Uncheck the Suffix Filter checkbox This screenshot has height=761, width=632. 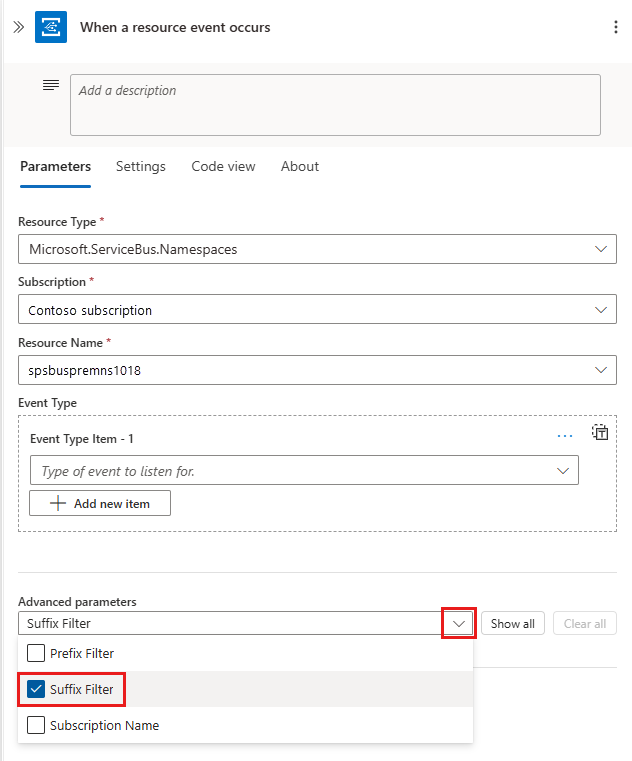36,689
